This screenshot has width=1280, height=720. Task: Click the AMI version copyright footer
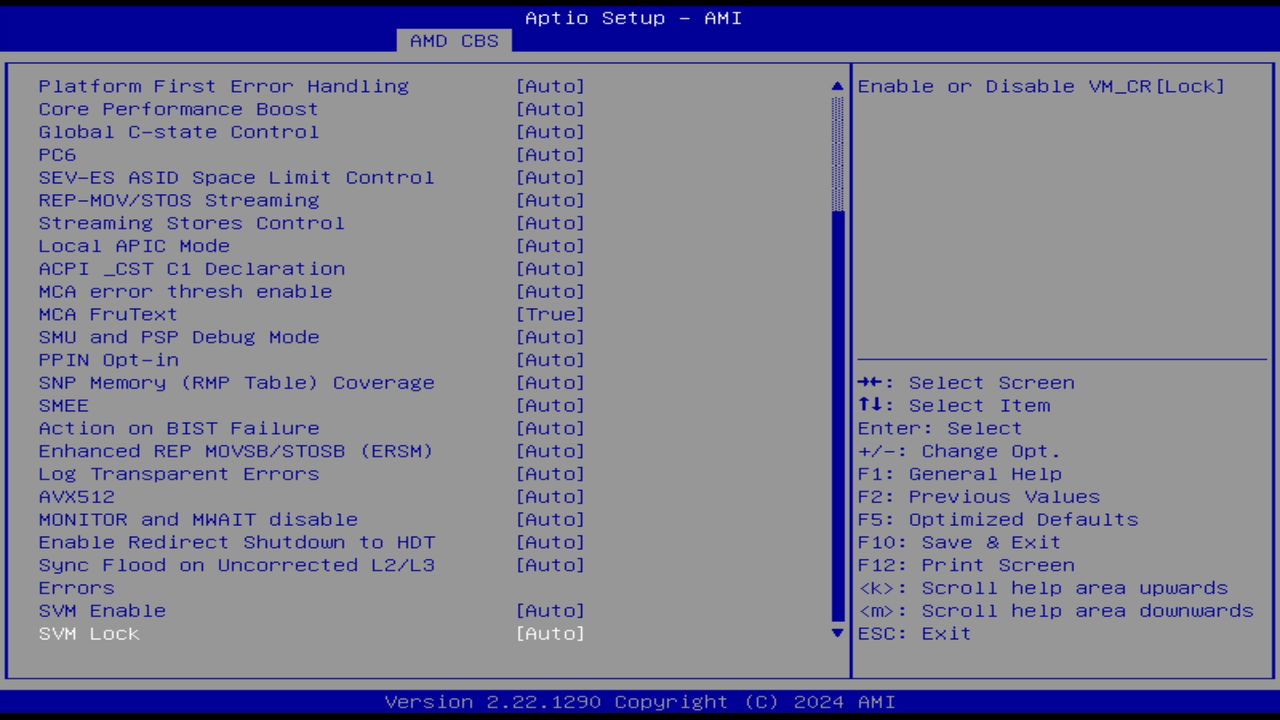640,702
